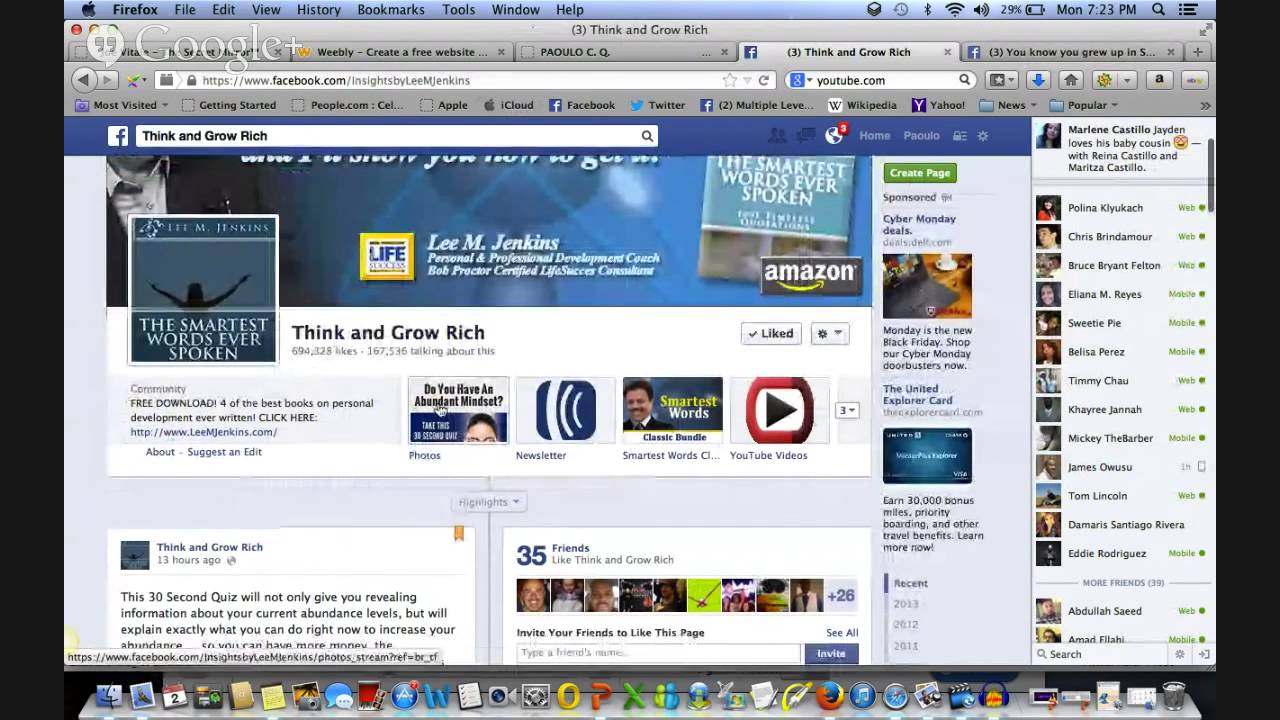Image resolution: width=1280 pixels, height=720 pixels.
Task: Open the History menu
Action: click(x=319, y=9)
